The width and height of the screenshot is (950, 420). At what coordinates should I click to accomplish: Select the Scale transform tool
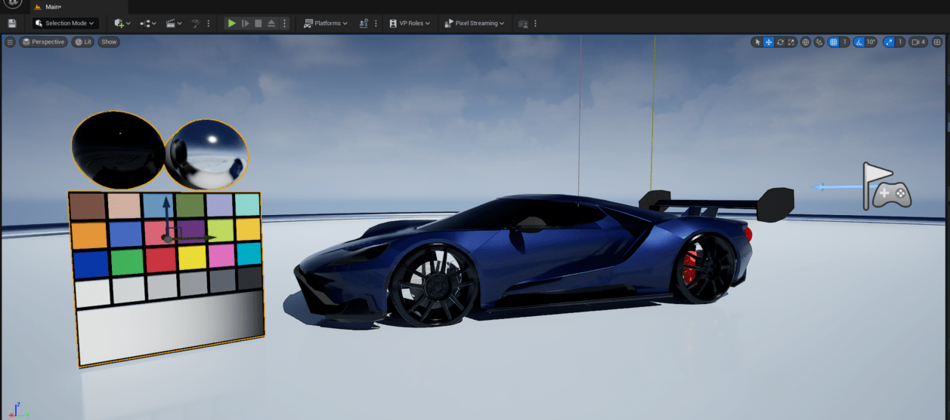pyautogui.click(x=792, y=42)
